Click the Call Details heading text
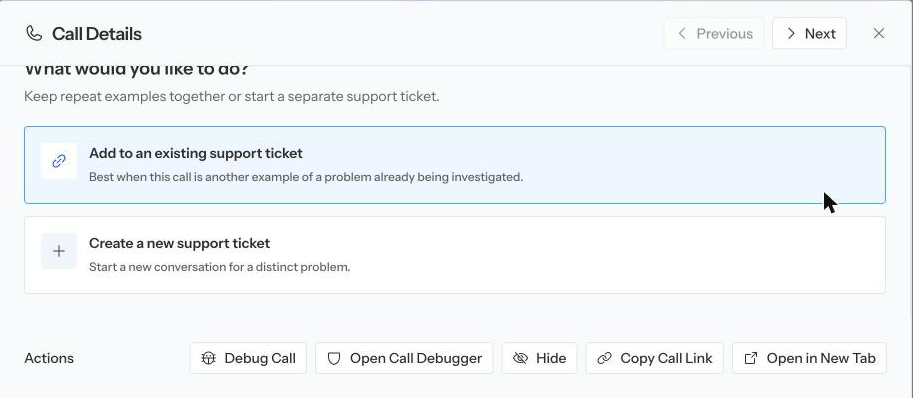The height and width of the screenshot is (398, 913). point(97,34)
